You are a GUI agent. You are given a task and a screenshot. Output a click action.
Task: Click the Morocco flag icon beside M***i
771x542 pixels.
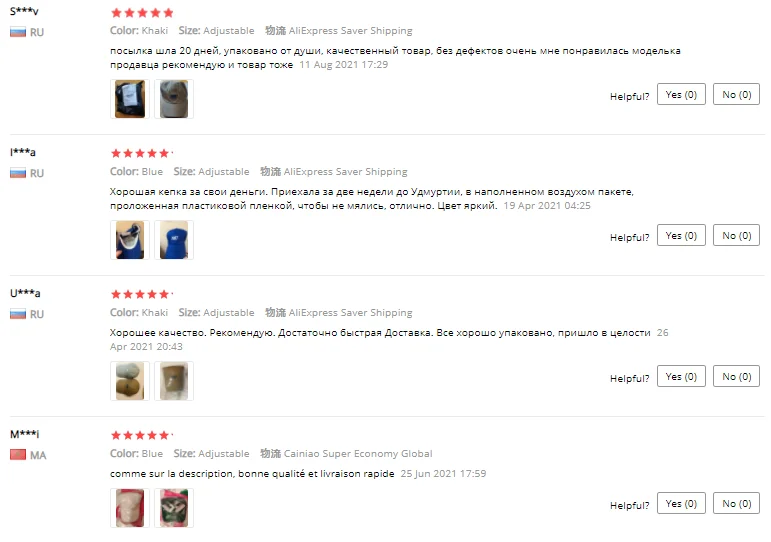click(18, 455)
